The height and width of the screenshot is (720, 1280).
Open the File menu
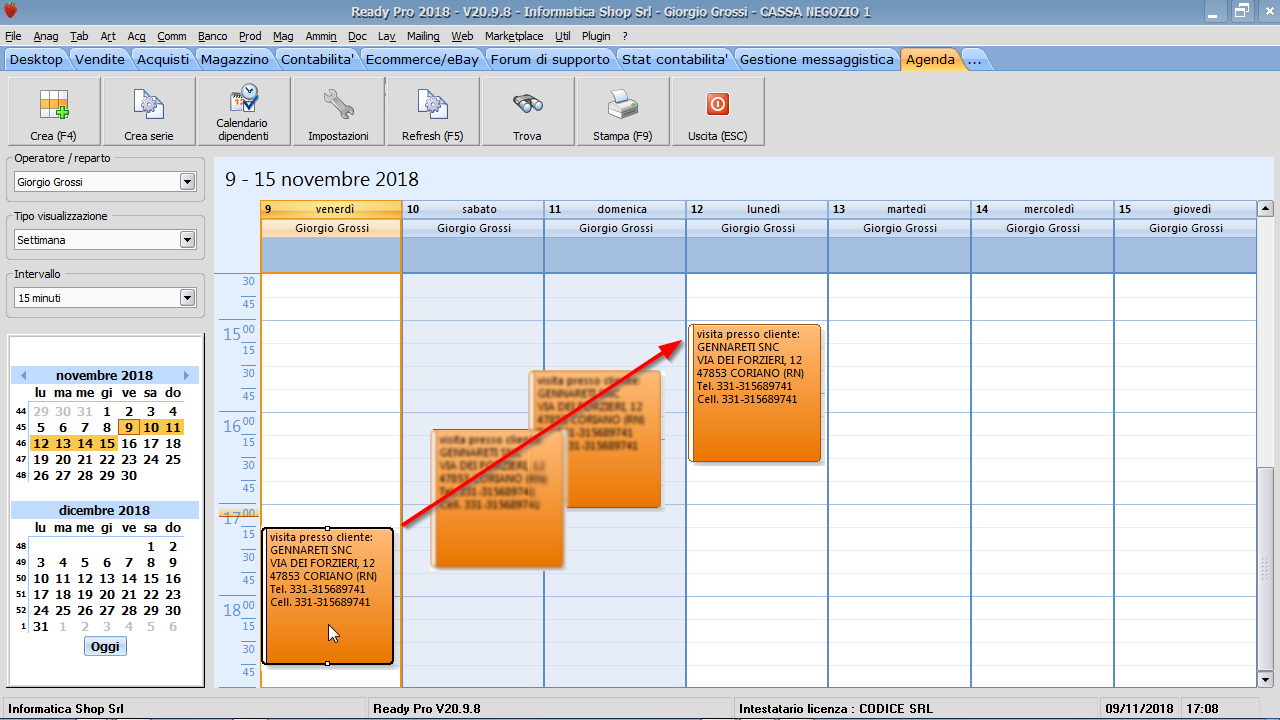[x=13, y=36]
